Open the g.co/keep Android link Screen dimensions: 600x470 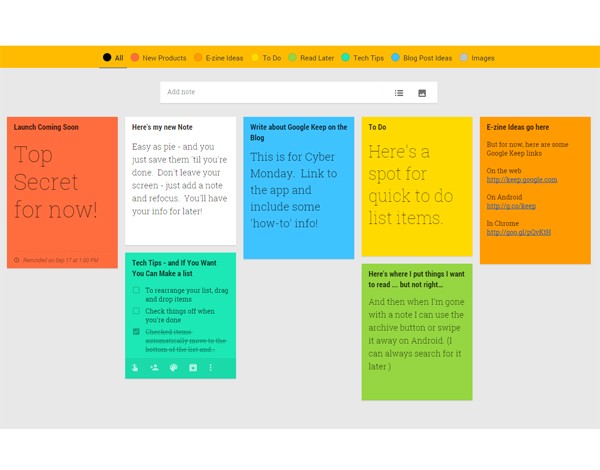511,206
